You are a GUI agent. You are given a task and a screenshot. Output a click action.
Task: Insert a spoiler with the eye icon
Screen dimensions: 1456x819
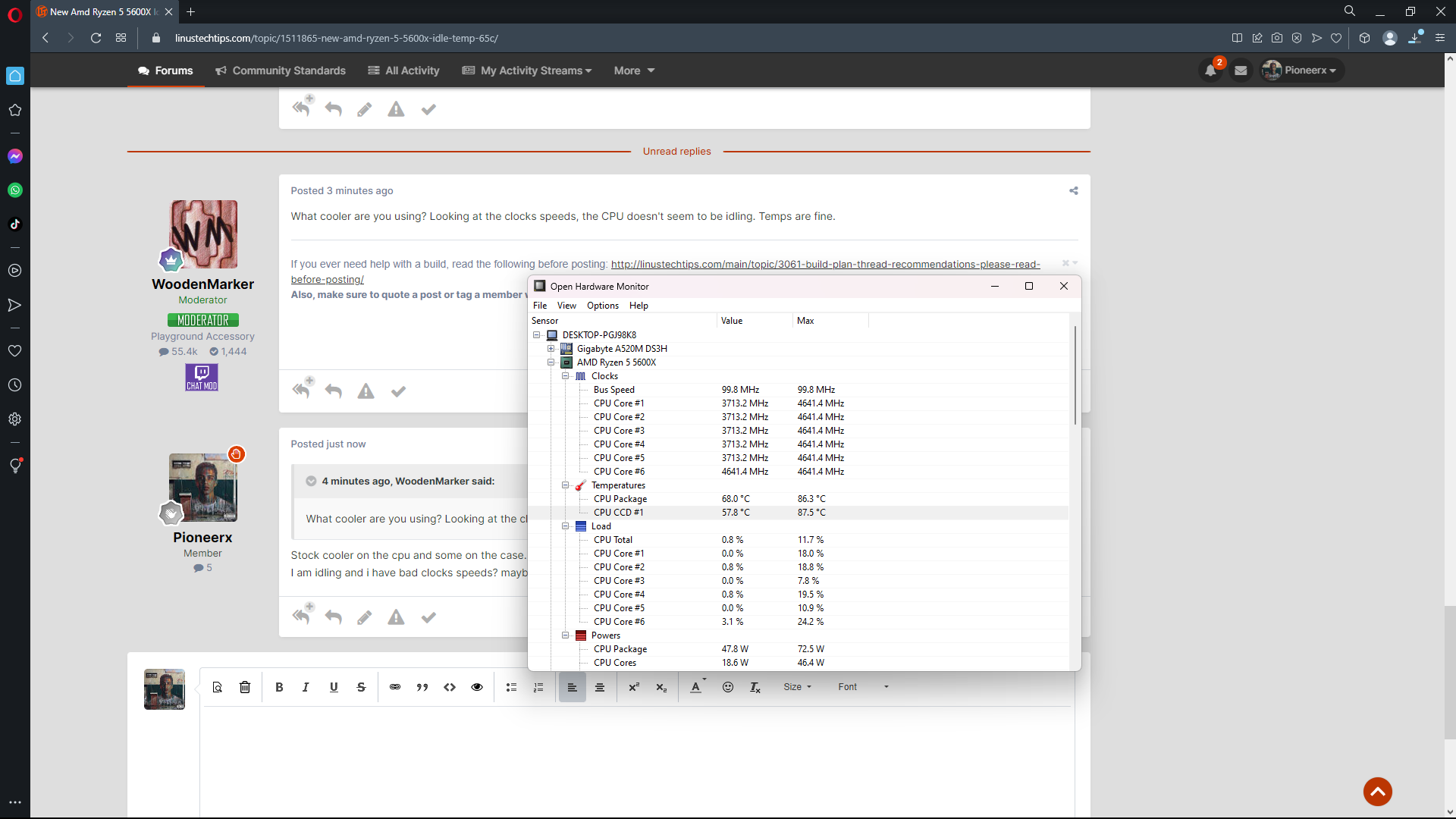(477, 687)
